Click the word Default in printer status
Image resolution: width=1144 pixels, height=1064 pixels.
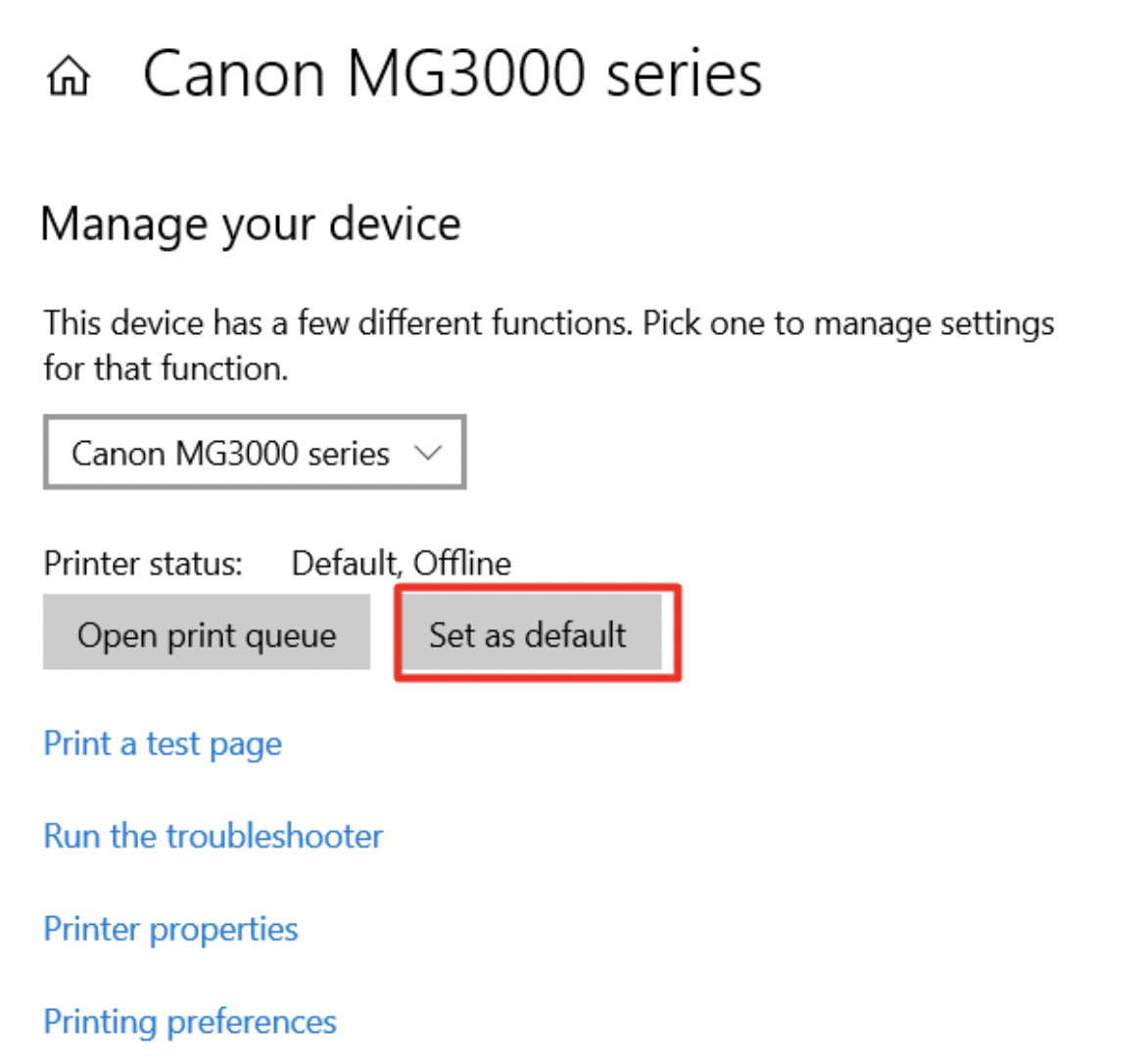tap(345, 563)
